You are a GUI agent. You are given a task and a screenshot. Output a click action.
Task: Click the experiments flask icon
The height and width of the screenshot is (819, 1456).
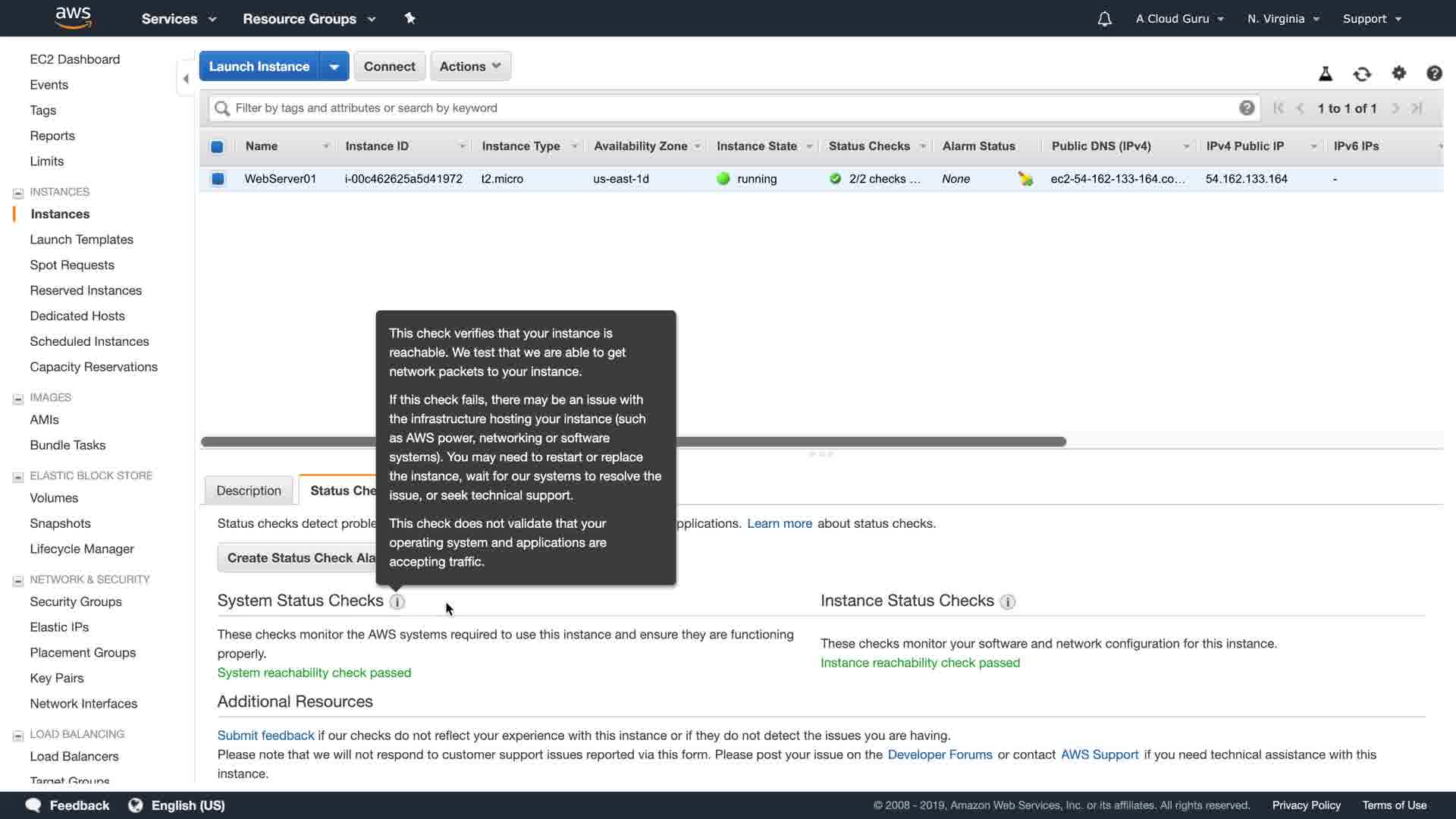1325,74
